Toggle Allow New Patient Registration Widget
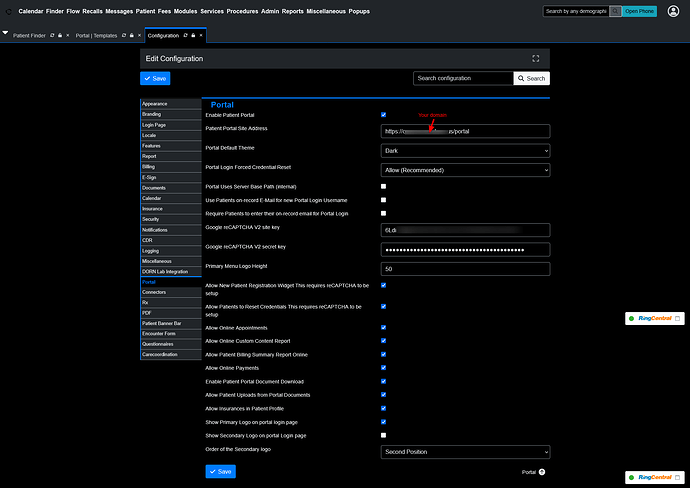 click(383, 285)
